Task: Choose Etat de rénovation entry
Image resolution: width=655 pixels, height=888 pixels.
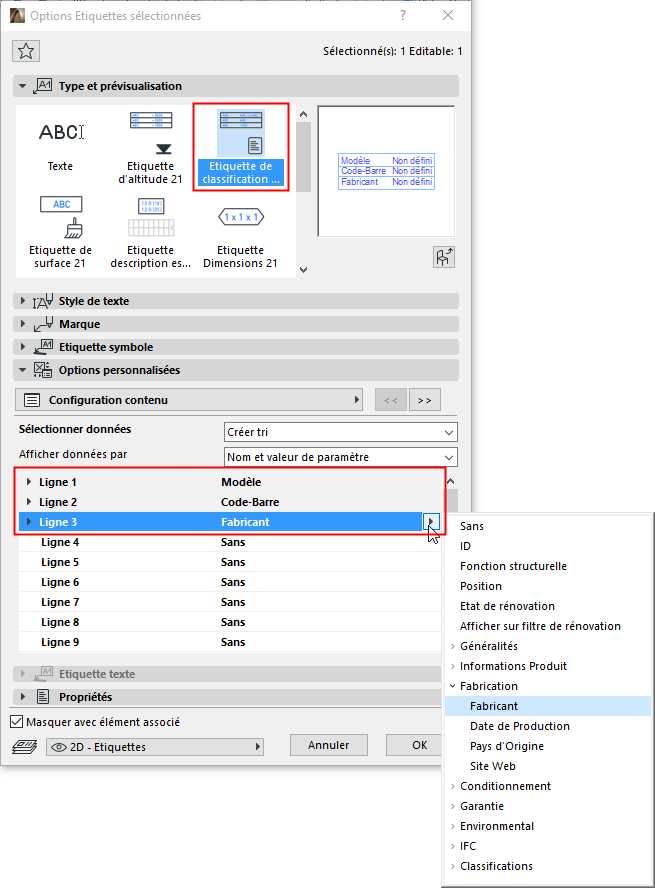Action: coord(507,606)
